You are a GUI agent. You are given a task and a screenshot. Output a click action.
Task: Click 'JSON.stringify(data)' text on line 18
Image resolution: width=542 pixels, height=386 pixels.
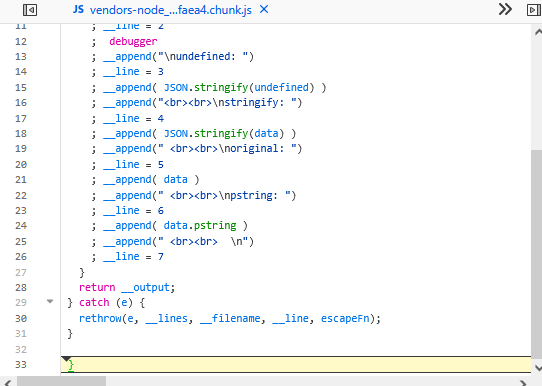pos(224,133)
